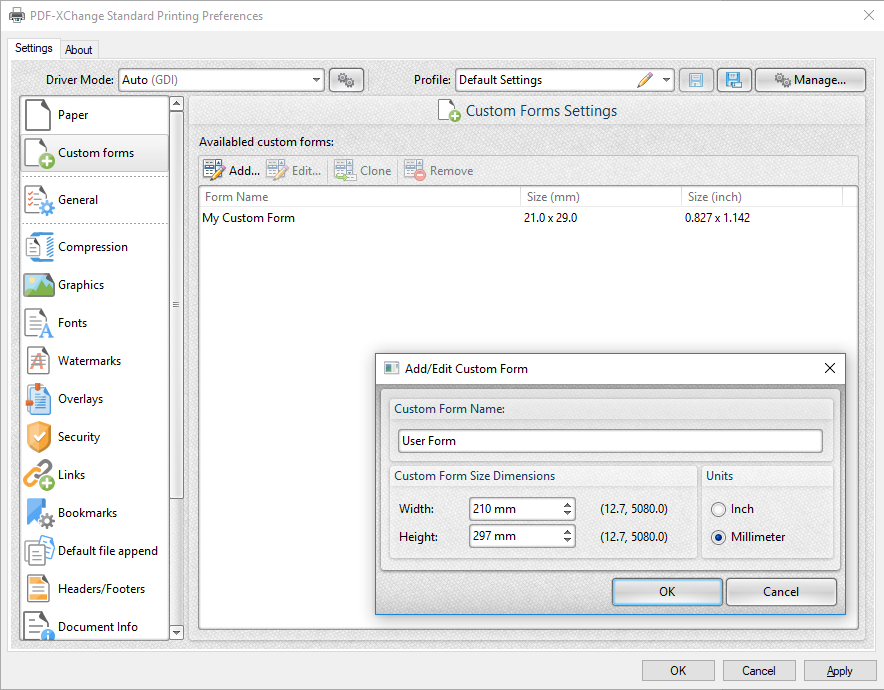Click the Remove form toolbar button
Viewport: 884px width, 690px height.
[x=438, y=170]
